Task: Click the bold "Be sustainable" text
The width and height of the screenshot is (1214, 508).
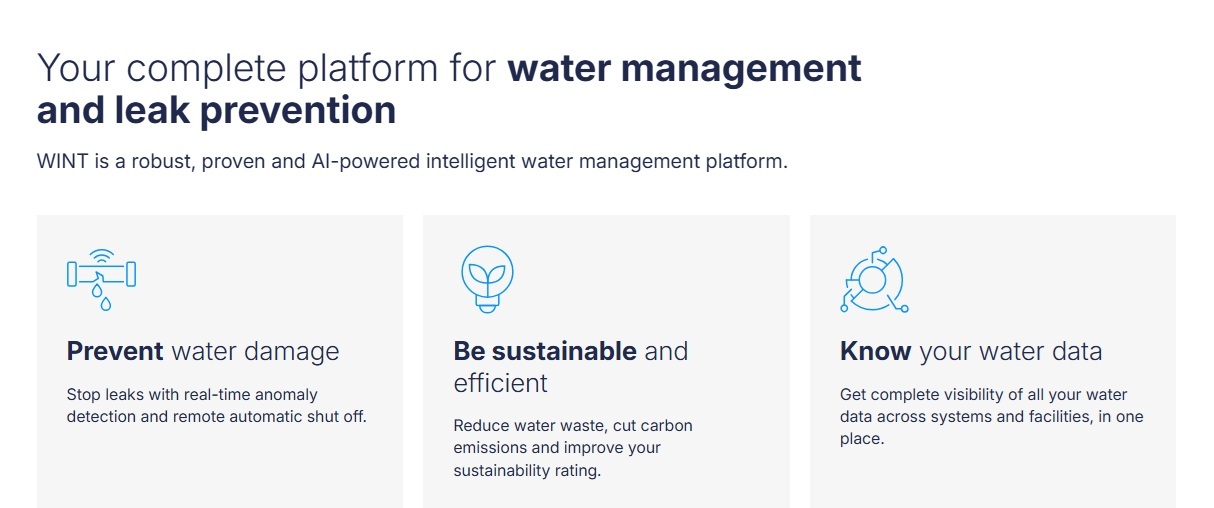Action: 545,351
